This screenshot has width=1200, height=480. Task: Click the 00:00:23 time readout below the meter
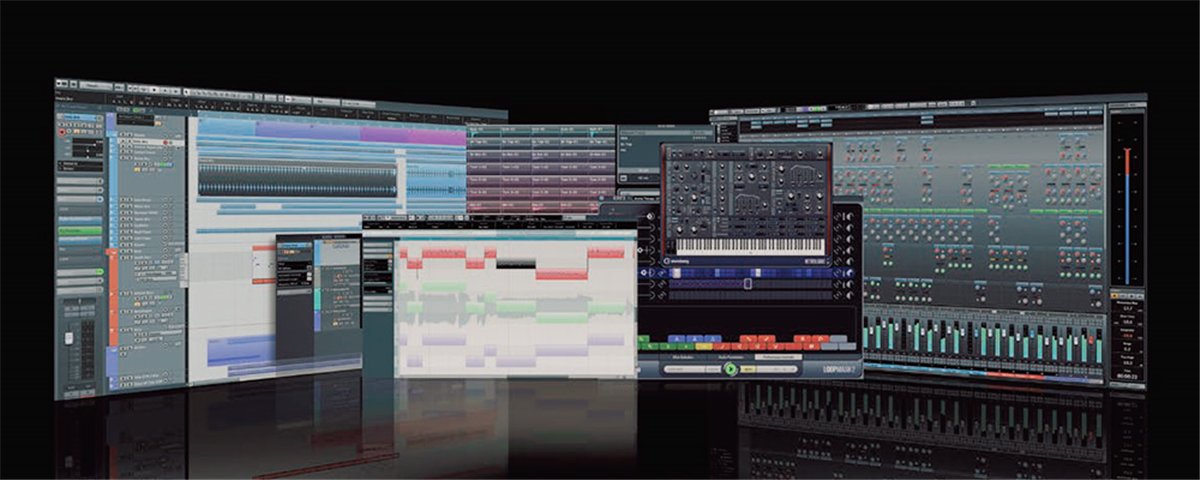click(1126, 378)
